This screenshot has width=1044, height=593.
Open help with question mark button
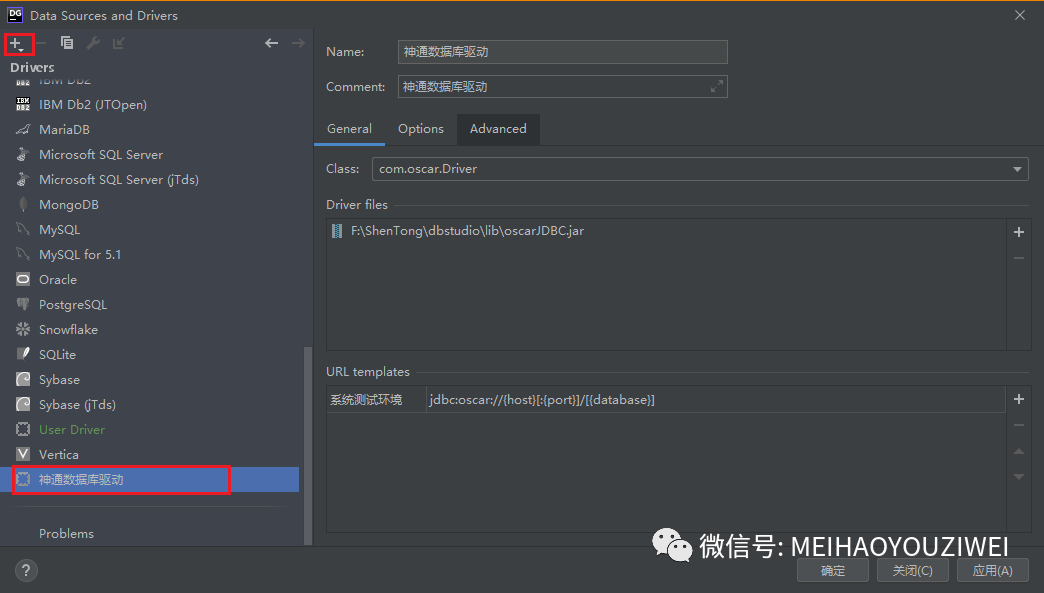tap(26, 570)
